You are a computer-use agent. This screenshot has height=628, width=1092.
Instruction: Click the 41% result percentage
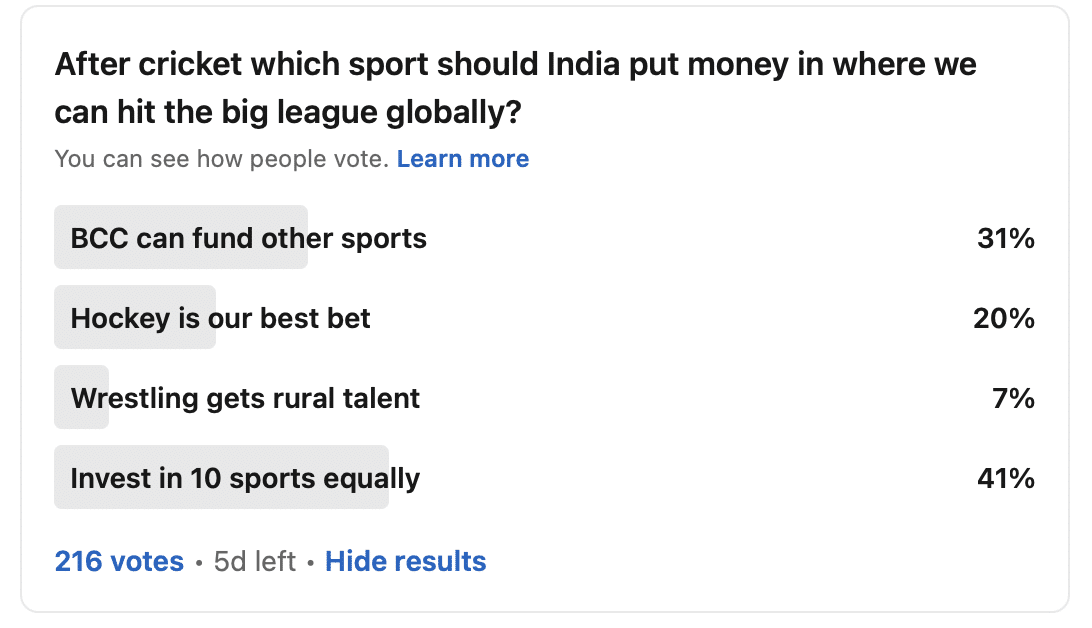1005,479
